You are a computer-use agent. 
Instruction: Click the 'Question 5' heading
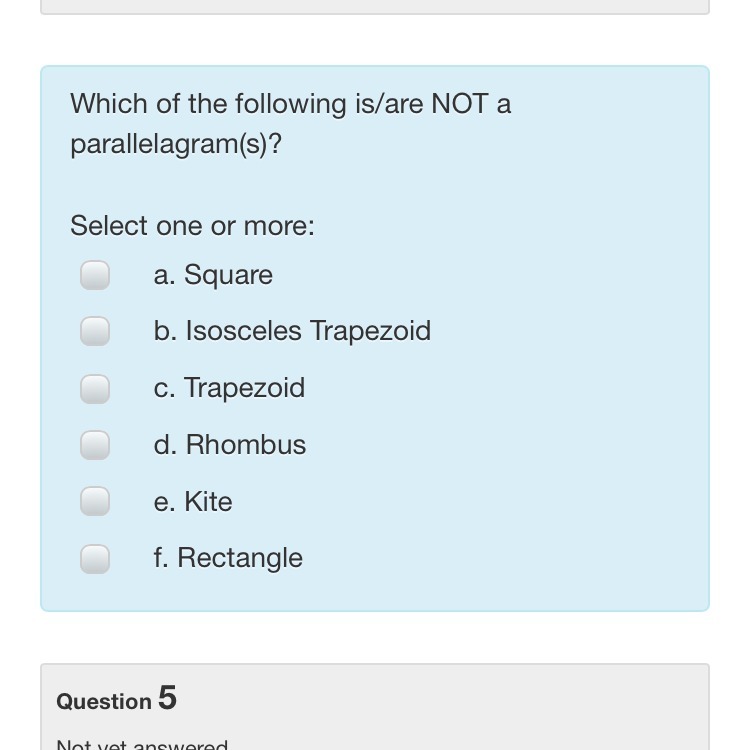[x=116, y=699]
